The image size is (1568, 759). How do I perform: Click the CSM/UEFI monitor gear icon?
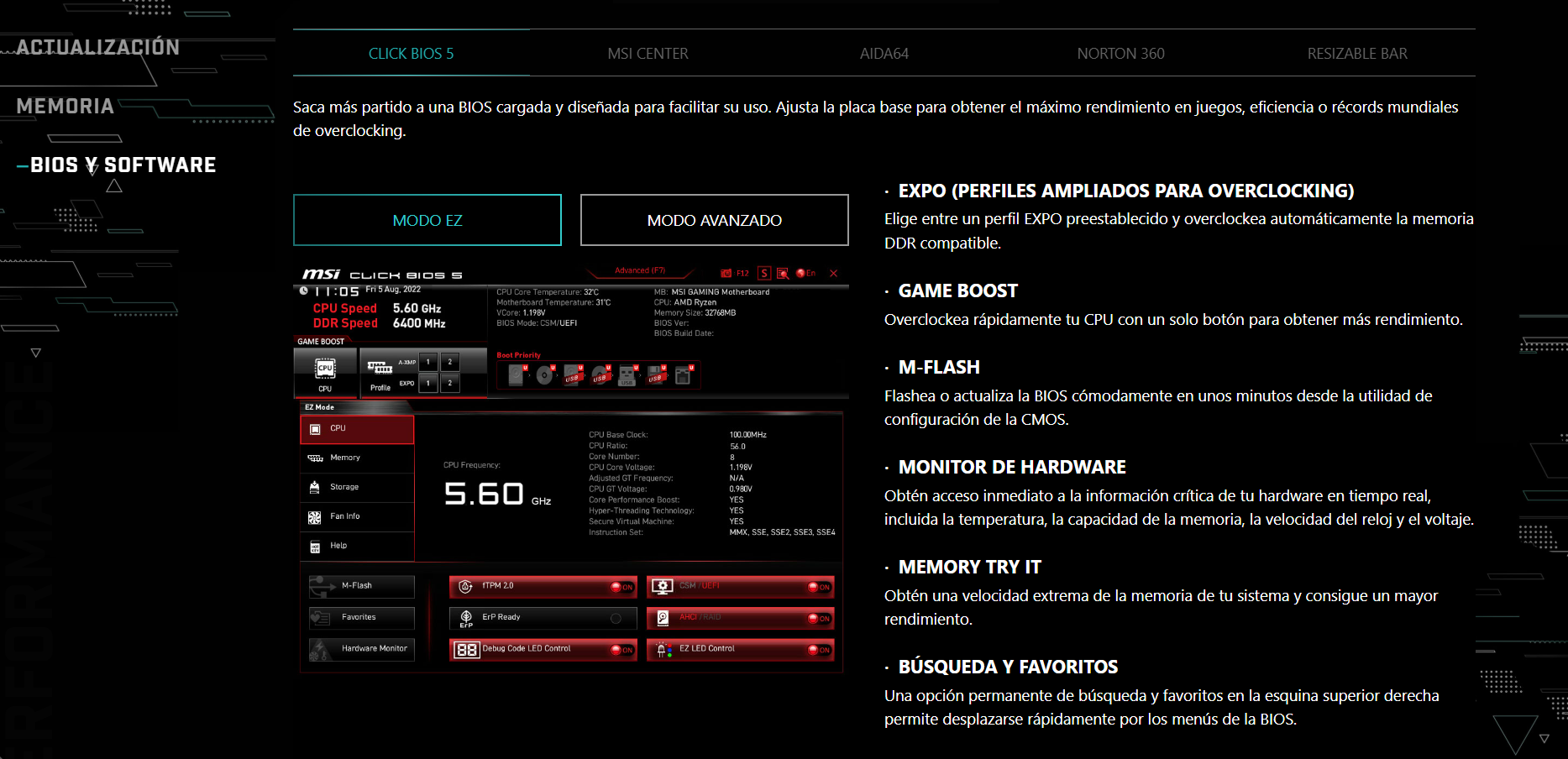coord(662,586)
